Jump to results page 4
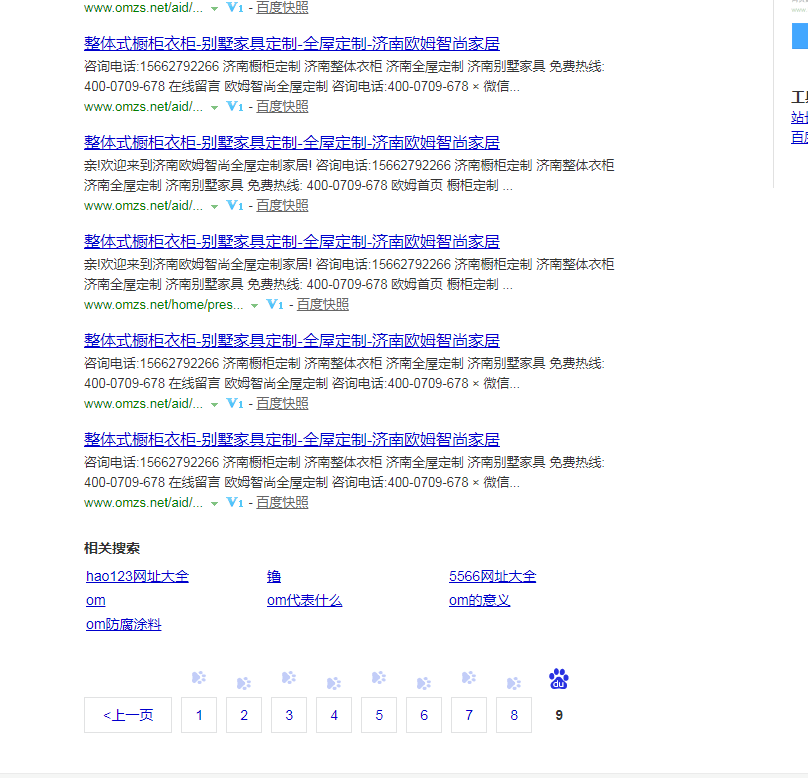The height and width of the screenshot is (778, 808). click(x=334, y=715)
